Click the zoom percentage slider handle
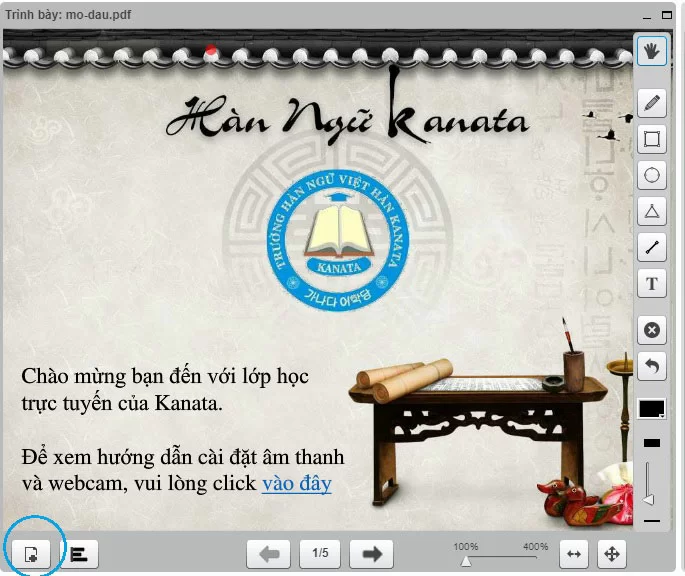 466,561
